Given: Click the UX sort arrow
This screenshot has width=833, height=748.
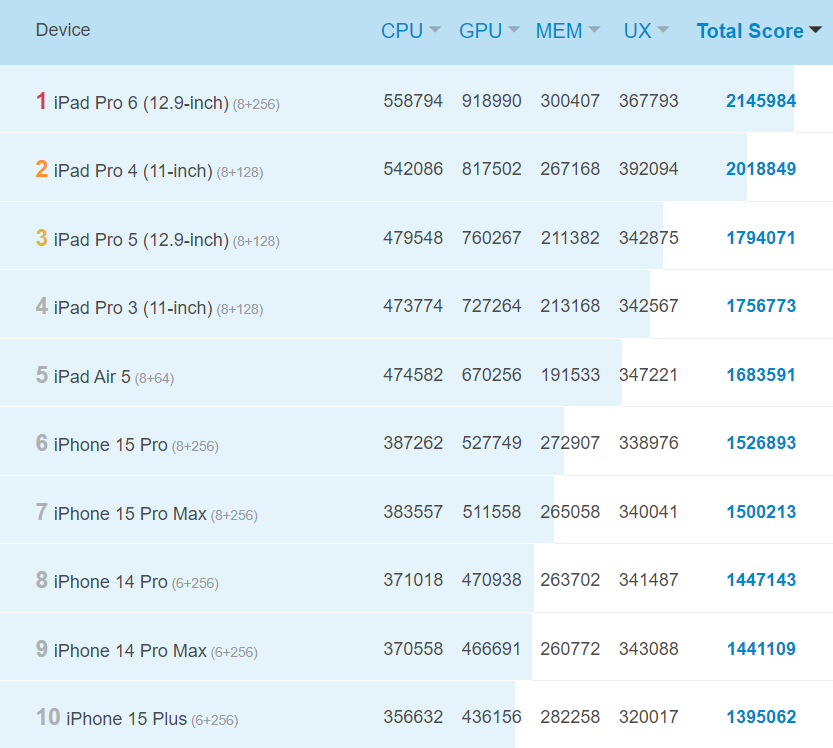Looking at the screenshot, I should (x=663, y=30).
